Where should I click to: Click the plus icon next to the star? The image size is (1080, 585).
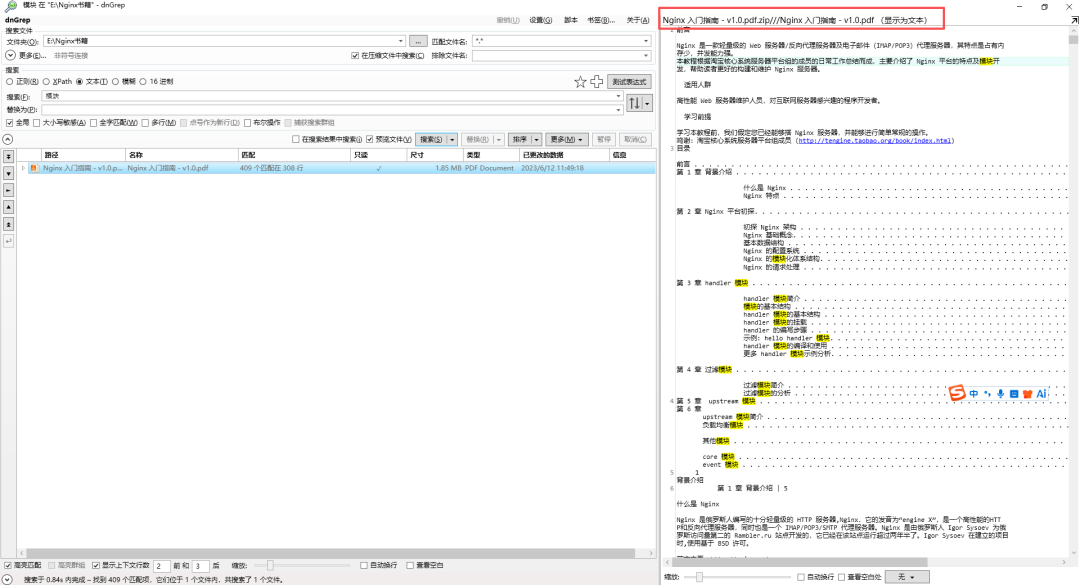click(596, 82)
